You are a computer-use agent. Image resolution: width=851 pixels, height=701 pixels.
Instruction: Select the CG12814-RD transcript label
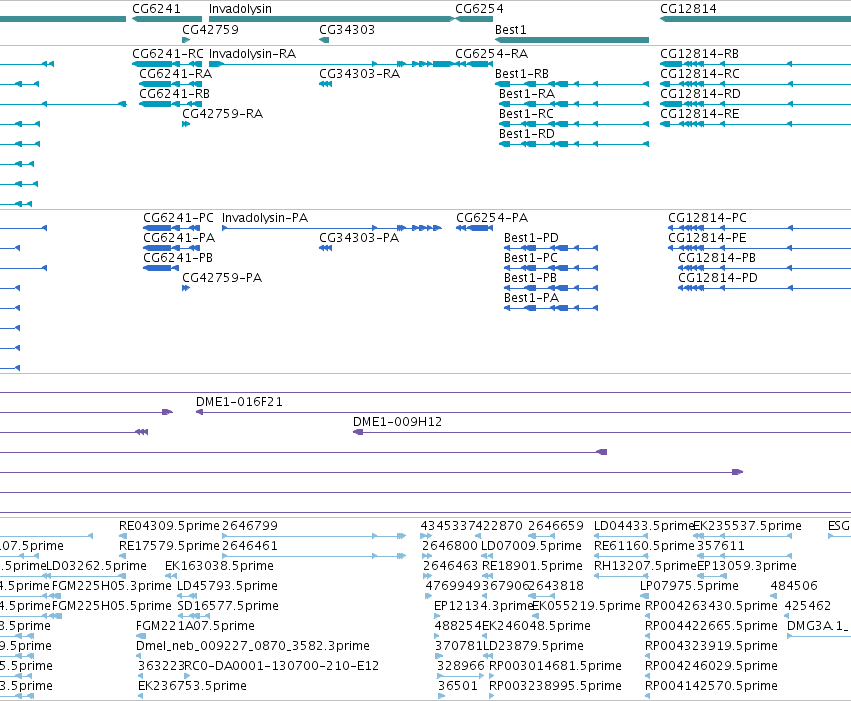point(701,94)
